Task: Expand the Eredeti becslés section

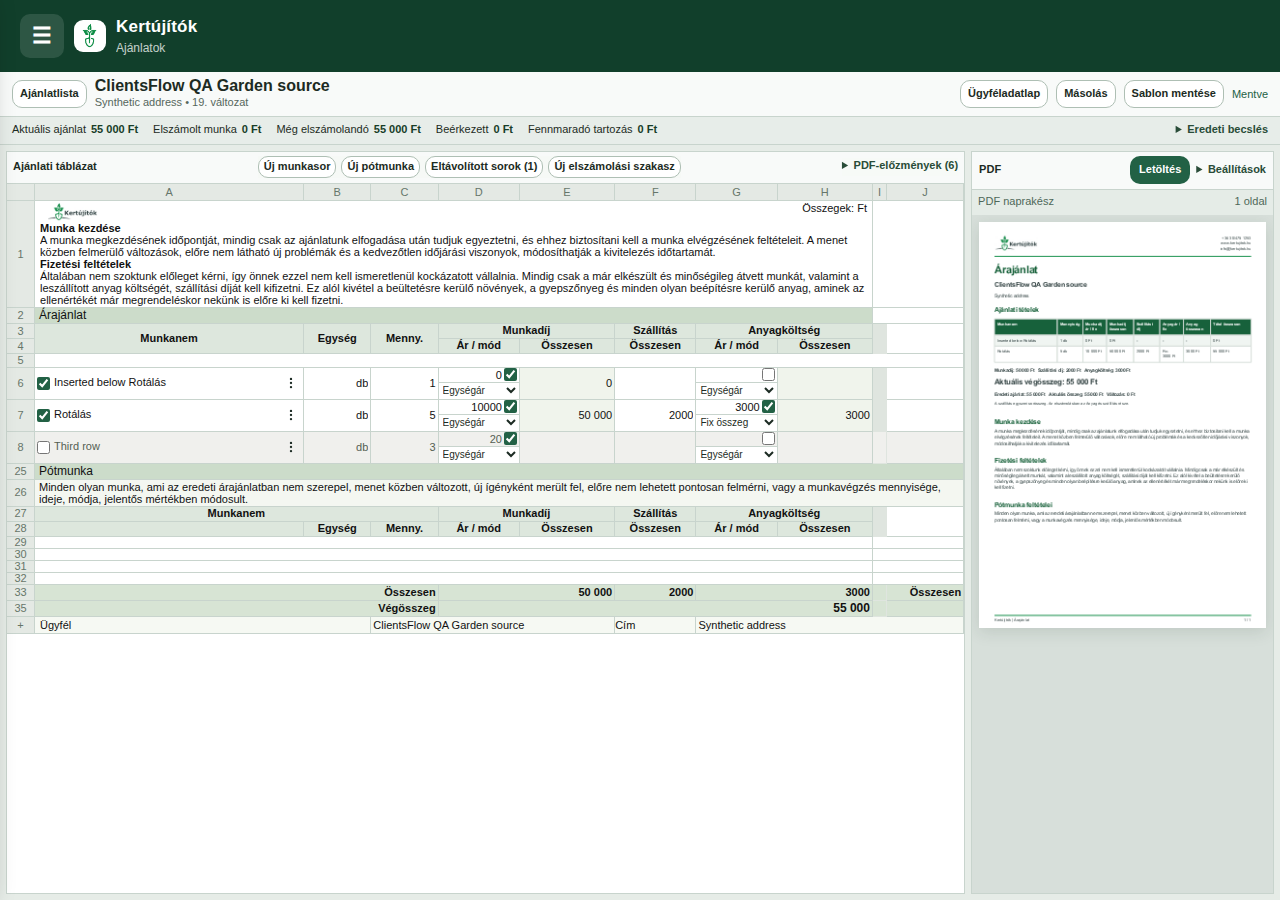Action: (1221, 129)
